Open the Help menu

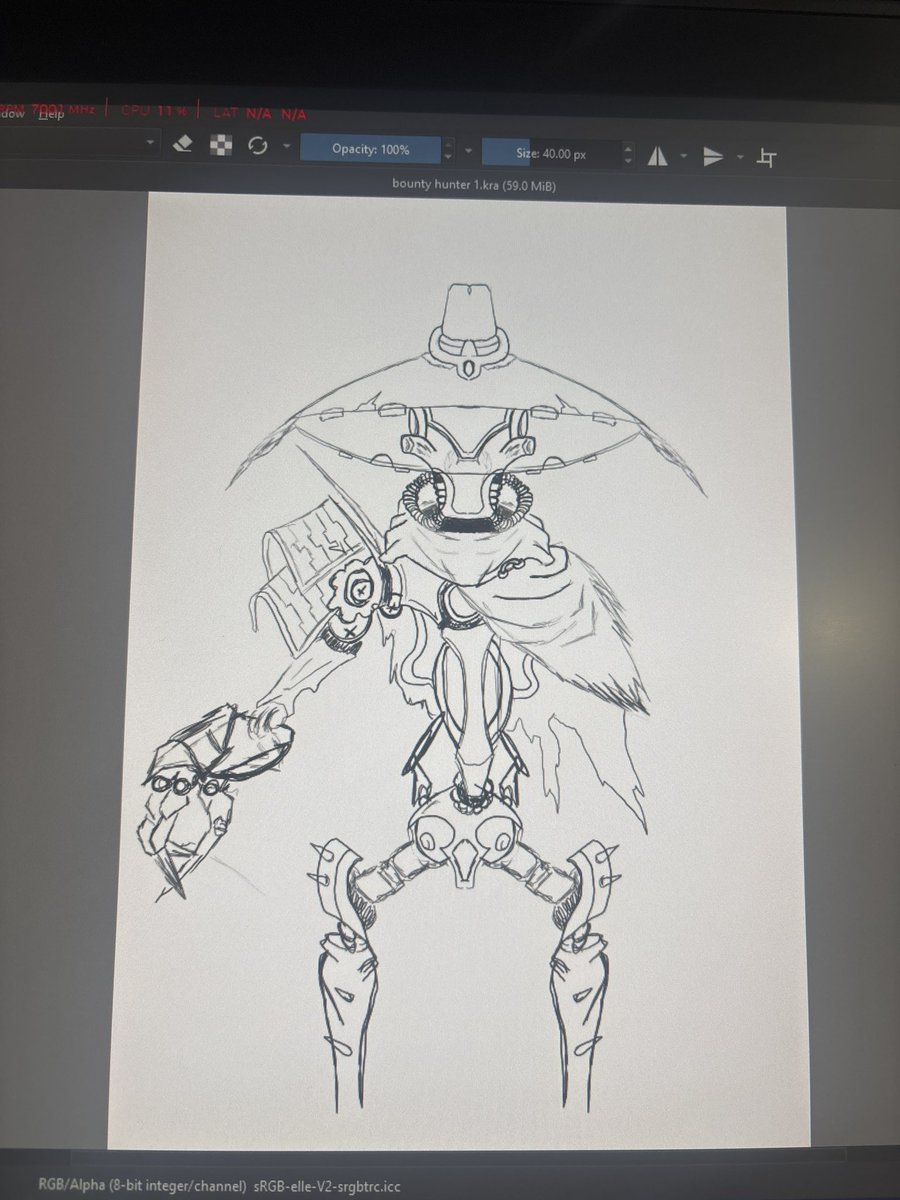click(52, 114)
